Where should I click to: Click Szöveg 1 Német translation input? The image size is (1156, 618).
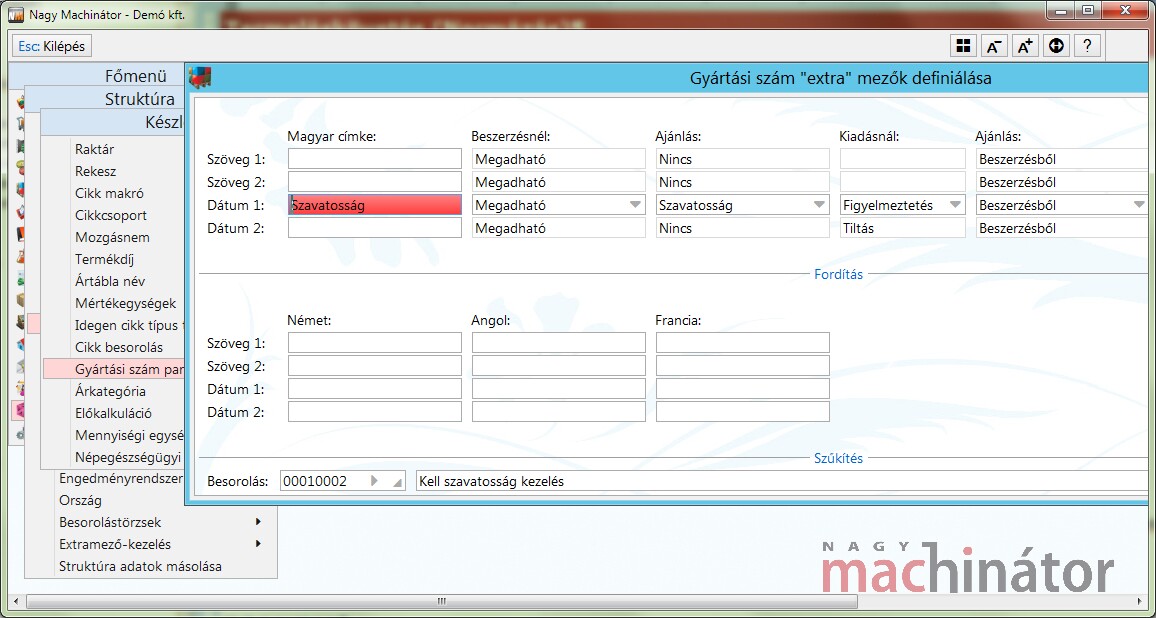click(375, 342)
